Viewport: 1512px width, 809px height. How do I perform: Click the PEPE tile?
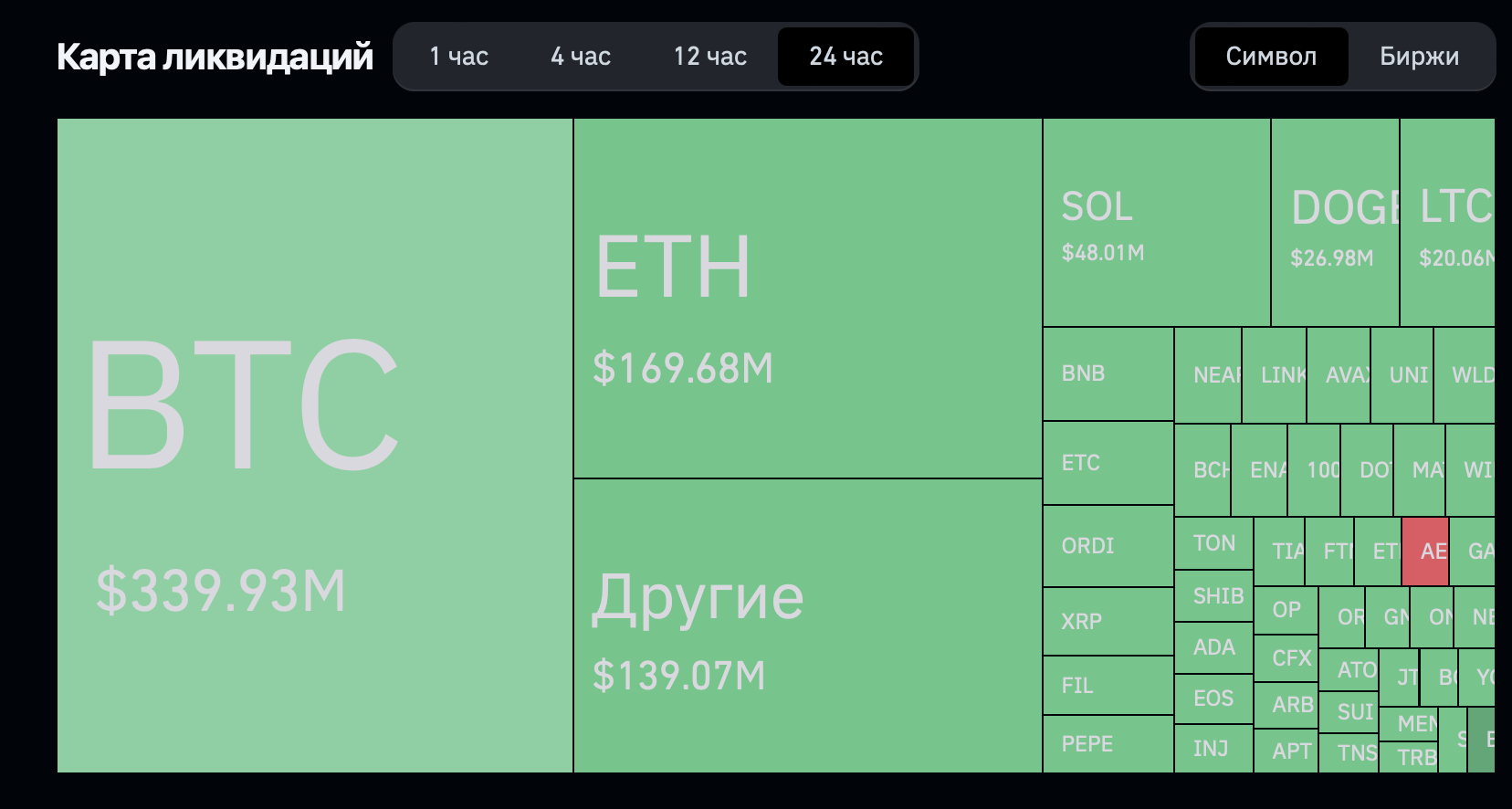(x=1108, y=744)
